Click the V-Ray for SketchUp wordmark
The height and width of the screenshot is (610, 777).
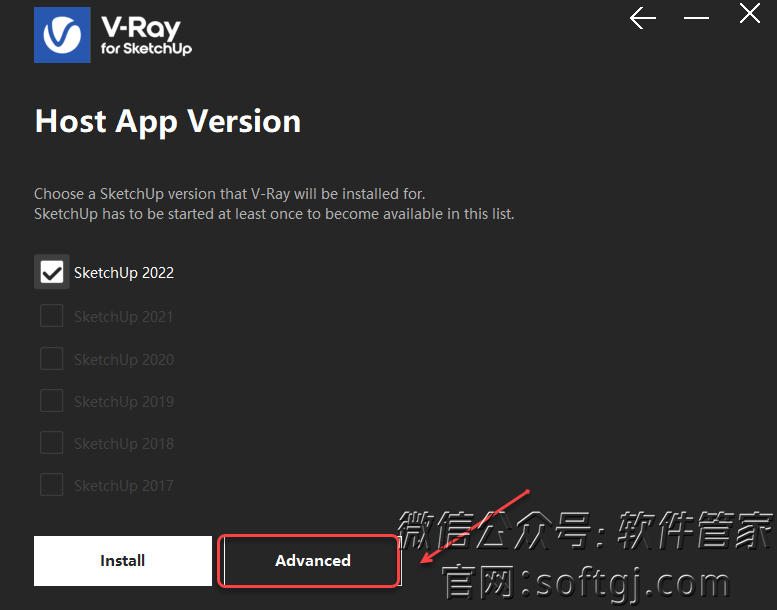(146, 35)
